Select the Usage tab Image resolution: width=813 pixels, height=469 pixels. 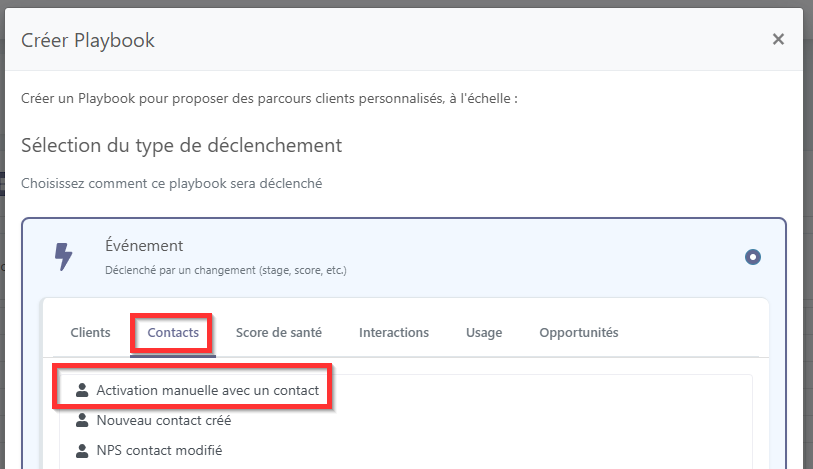pyautogui.click(x=484, y=333)
